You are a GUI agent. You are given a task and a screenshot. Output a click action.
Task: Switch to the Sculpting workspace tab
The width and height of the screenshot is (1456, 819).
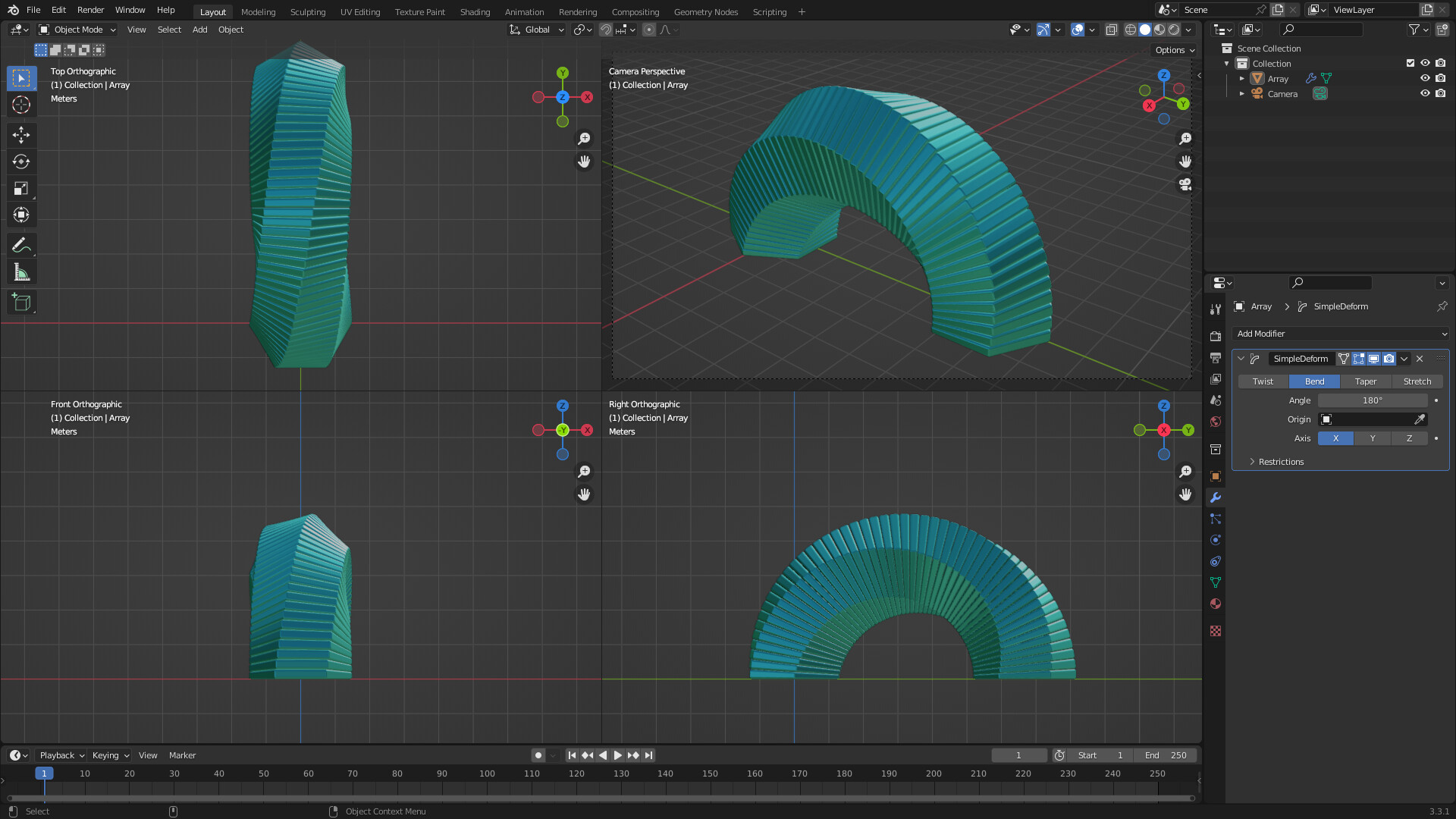click(x=307, y=11)
